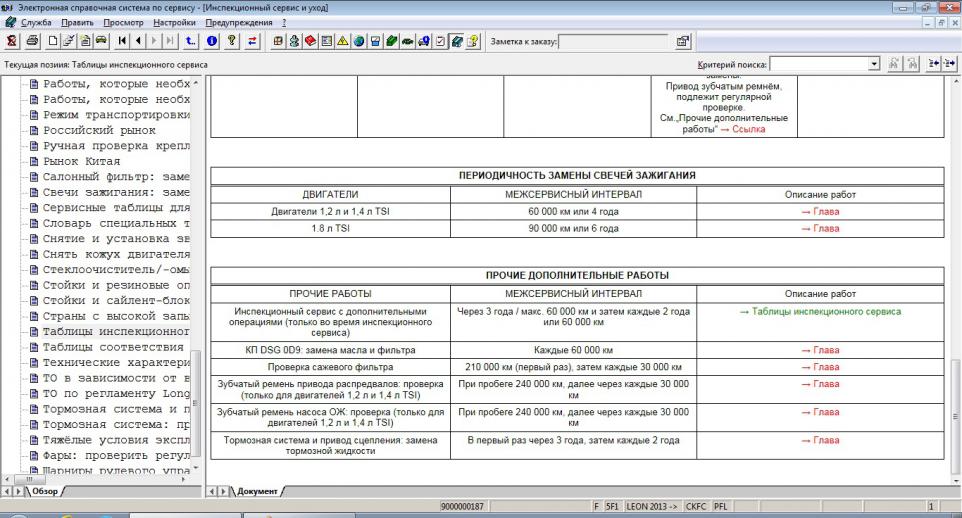Screen dimensions: 962x518
Task: Click the checklist clipboard toolbar icon
Action: (440, 41)
